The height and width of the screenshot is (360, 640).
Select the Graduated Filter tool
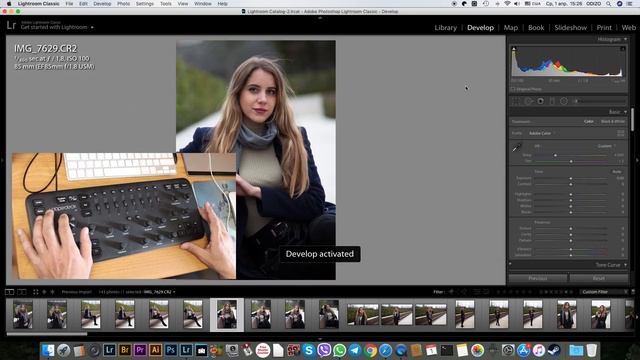[552, 101]
